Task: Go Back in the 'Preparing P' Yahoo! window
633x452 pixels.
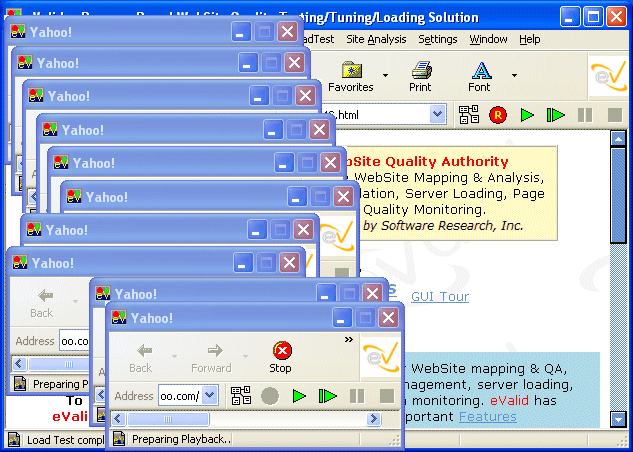Action: pos(42,303)
